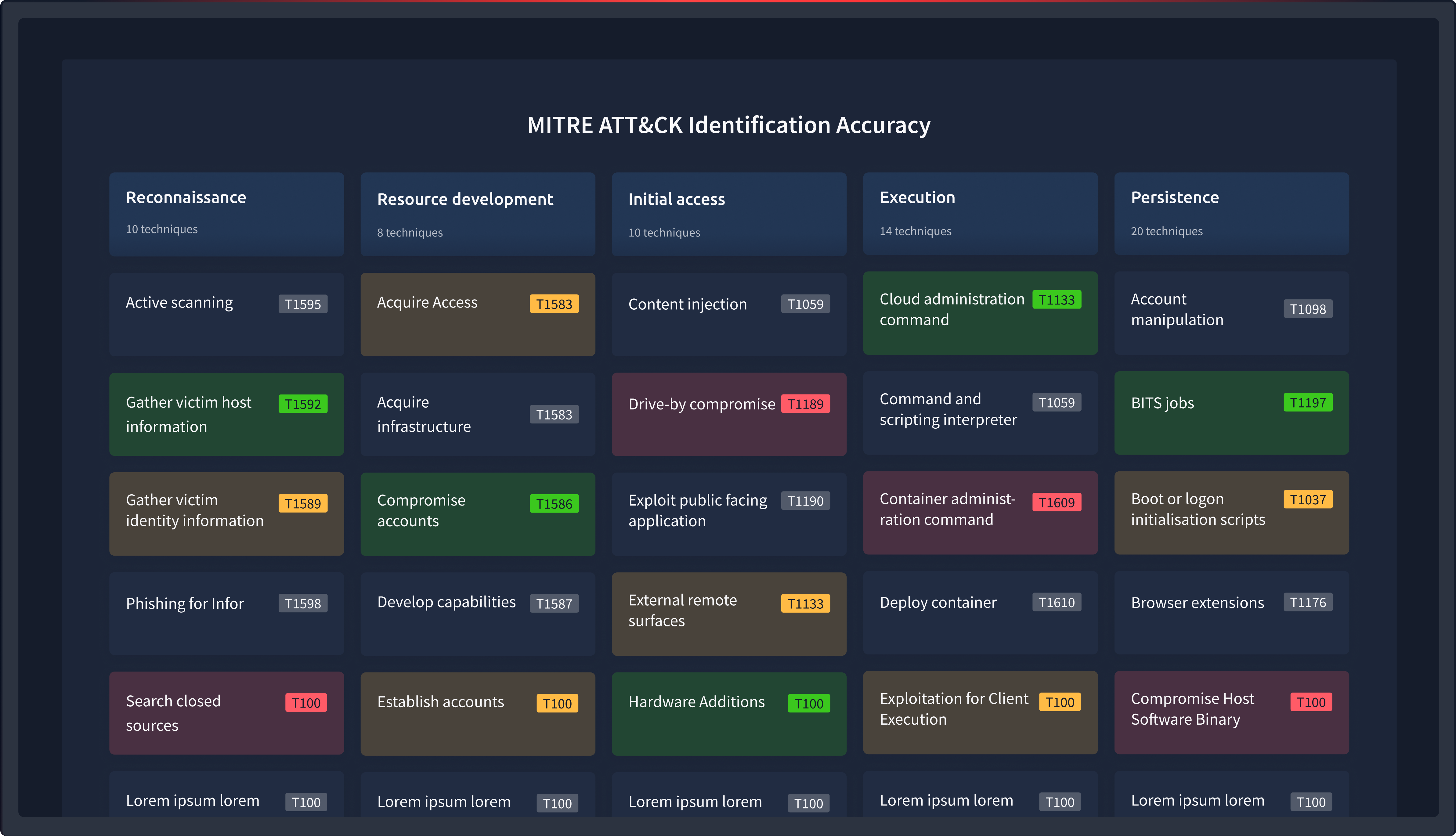
Task: Click the T1098 badge on Account manipulation
Action: click(x=1308, y=309)
